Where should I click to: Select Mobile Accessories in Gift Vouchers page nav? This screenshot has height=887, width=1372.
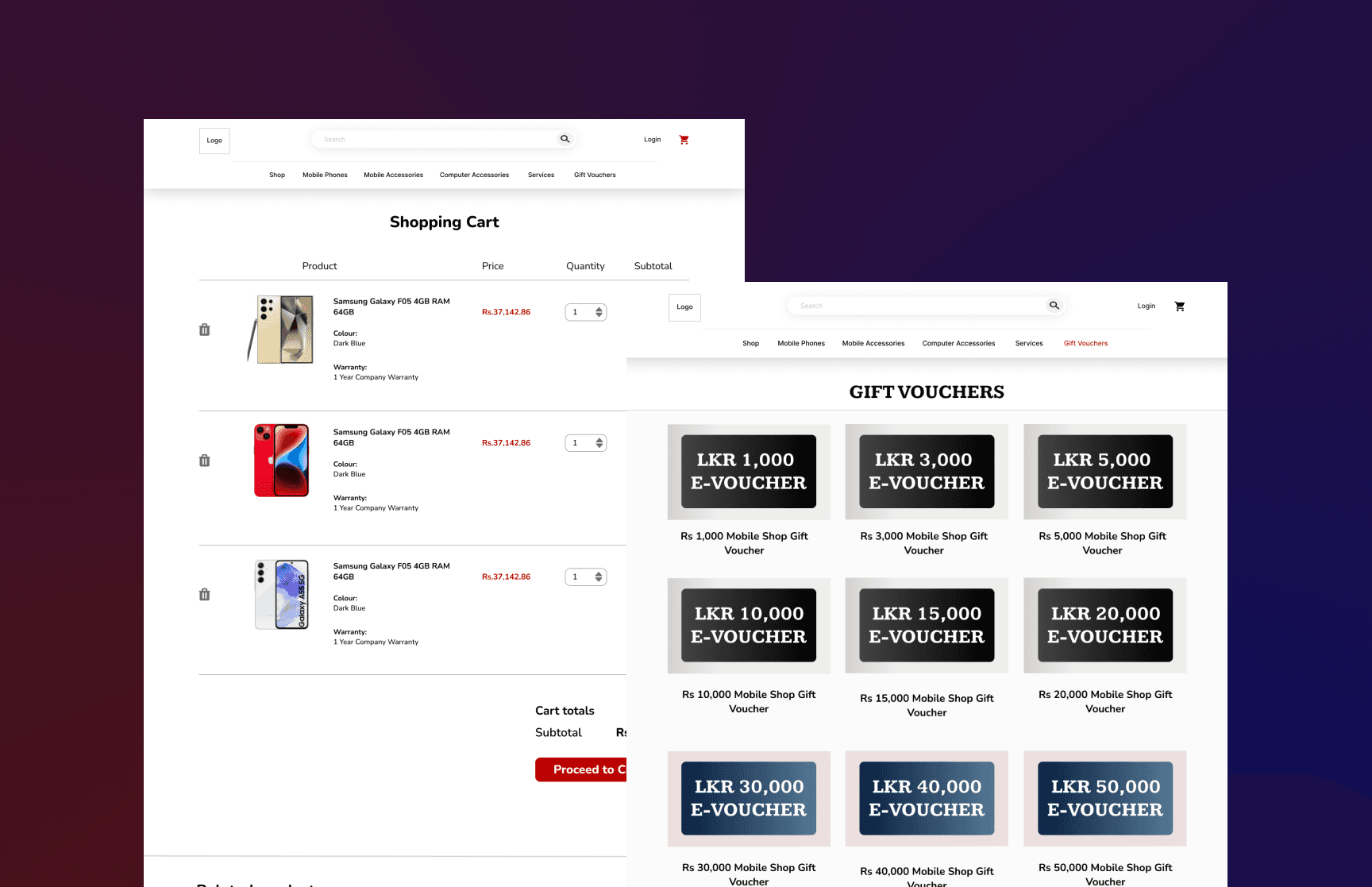click(x=873, y=344)
